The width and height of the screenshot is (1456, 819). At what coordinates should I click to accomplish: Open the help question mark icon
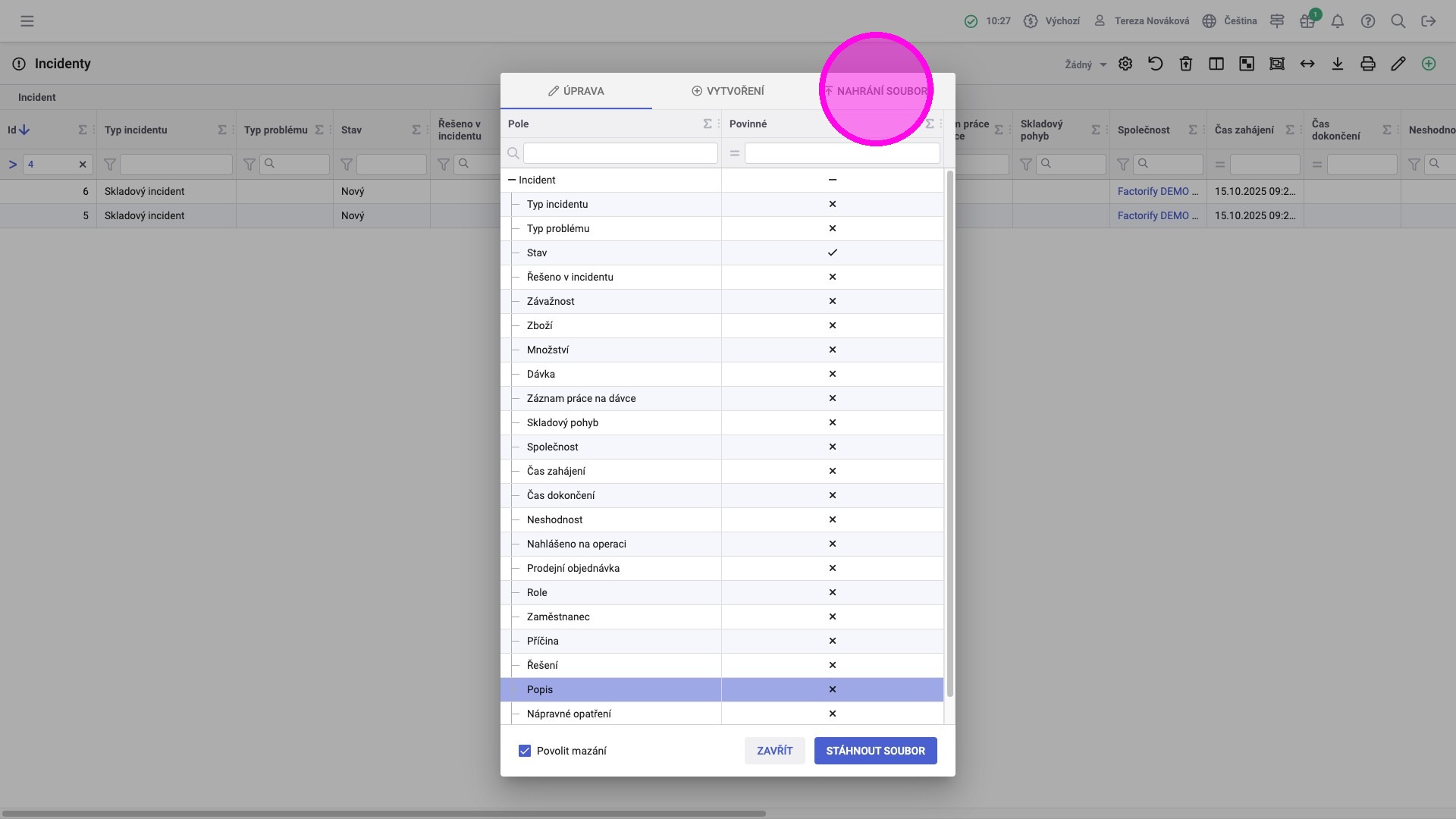click(x=1368, y=21)
